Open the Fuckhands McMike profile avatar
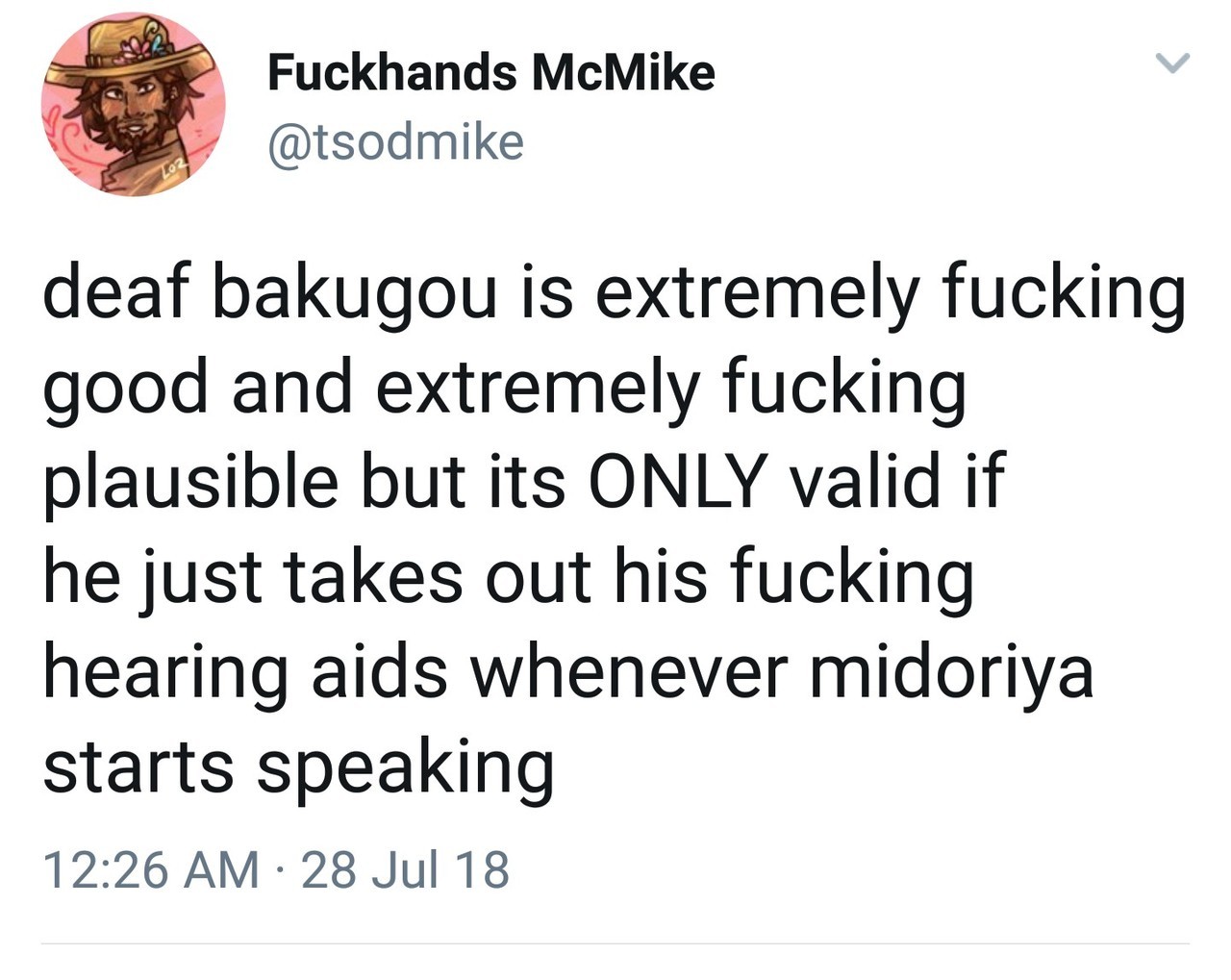 (x=134, y=105)
